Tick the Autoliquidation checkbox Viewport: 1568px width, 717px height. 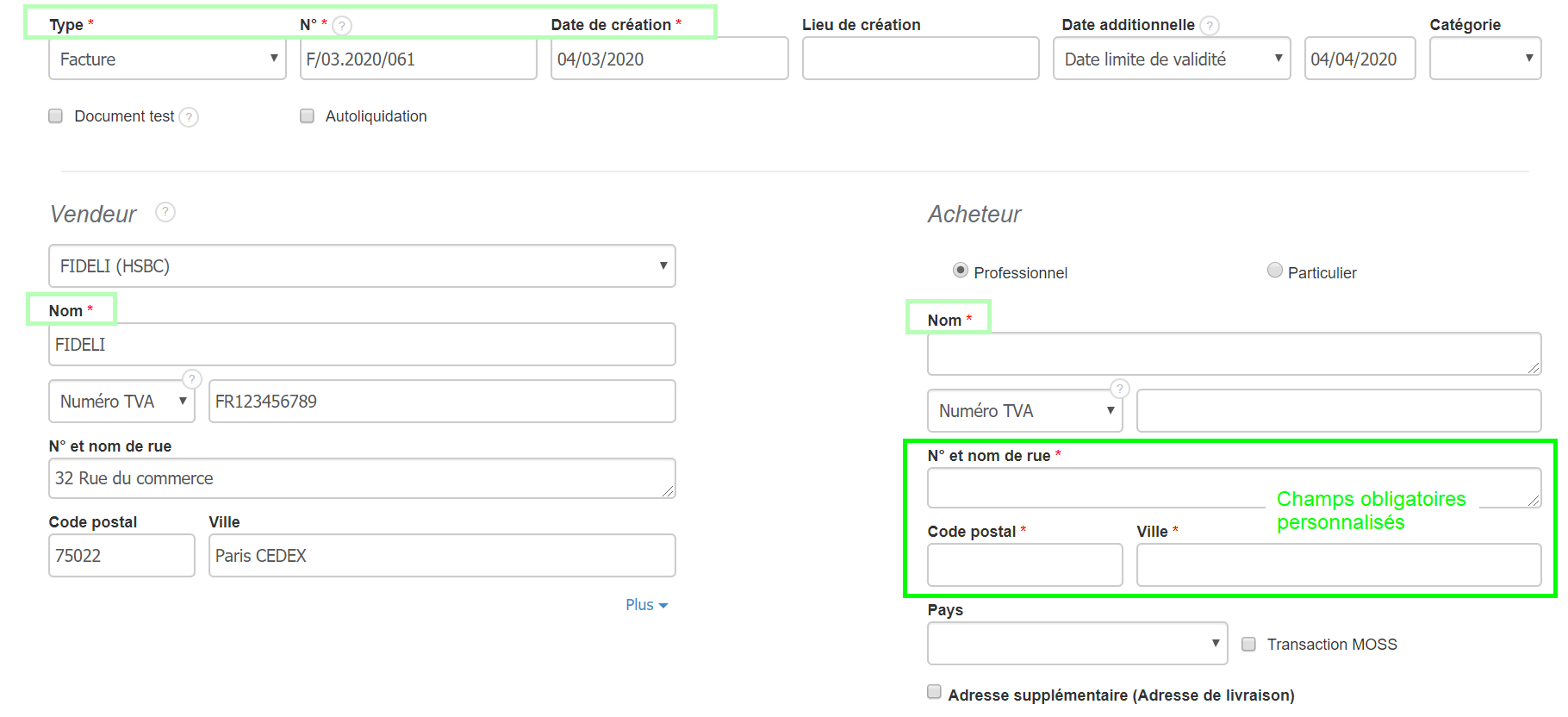307,116
